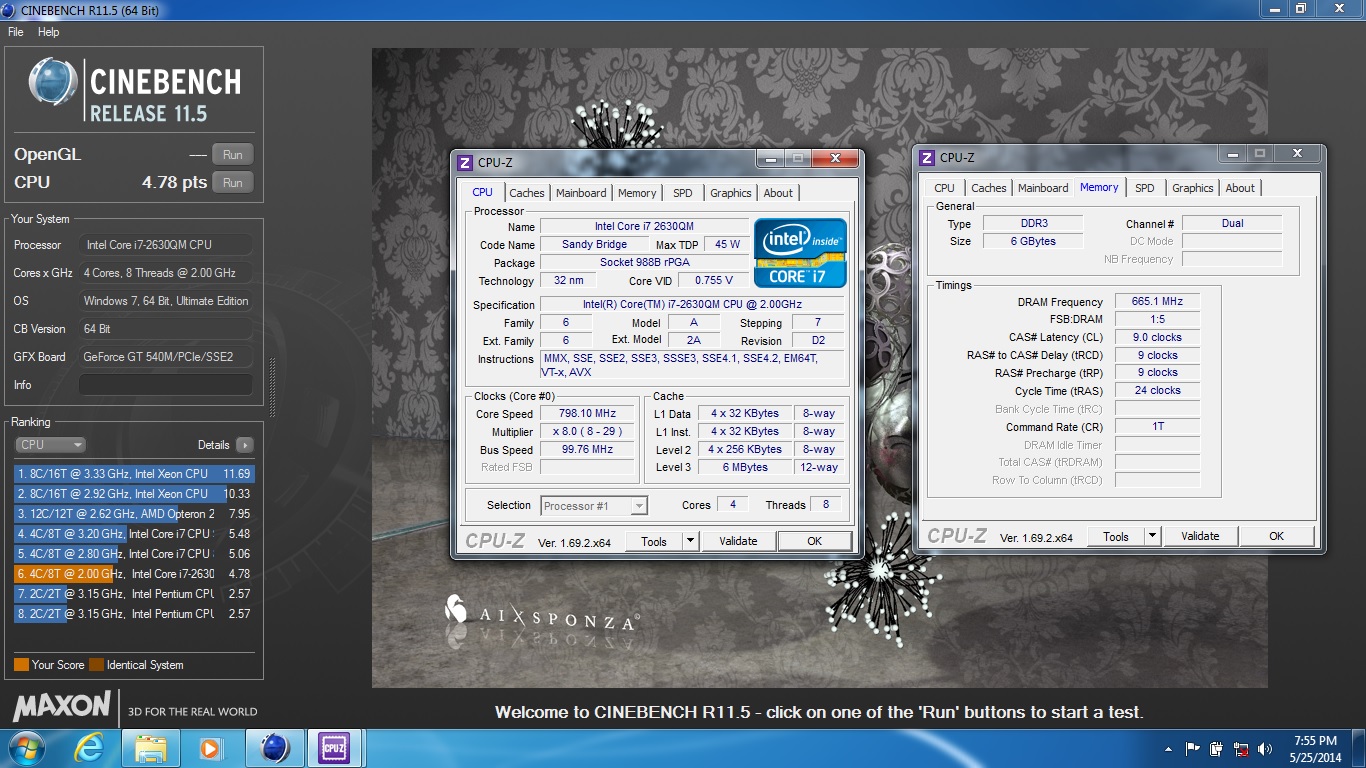Click the Your Score orange legend swatch
Viewport: 1366px width, 768px height.
point(21,665)
